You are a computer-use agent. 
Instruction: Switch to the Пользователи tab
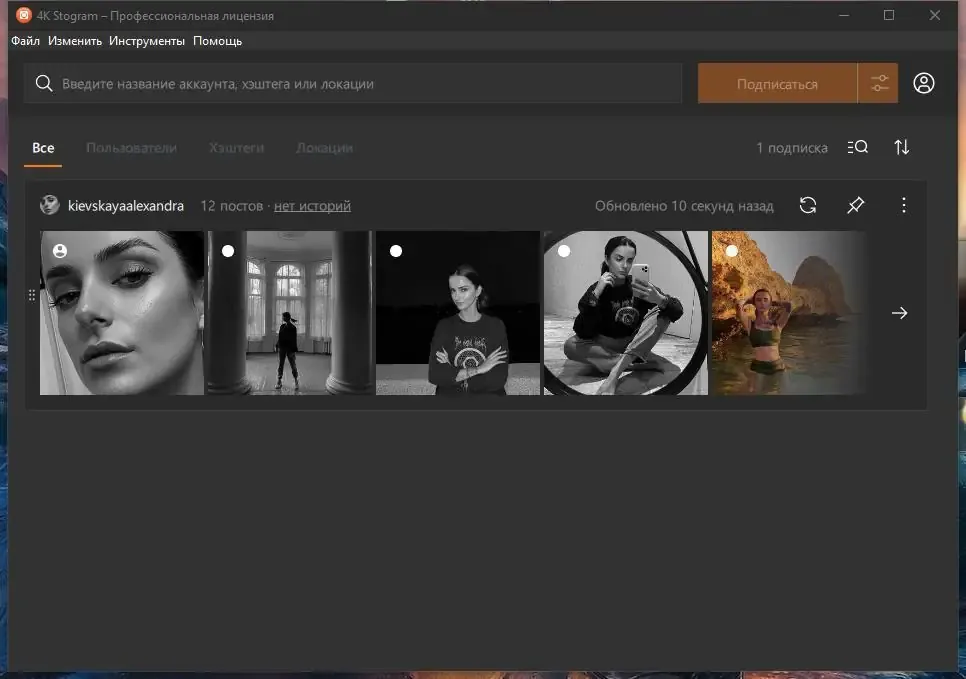(x=131, y=148)
